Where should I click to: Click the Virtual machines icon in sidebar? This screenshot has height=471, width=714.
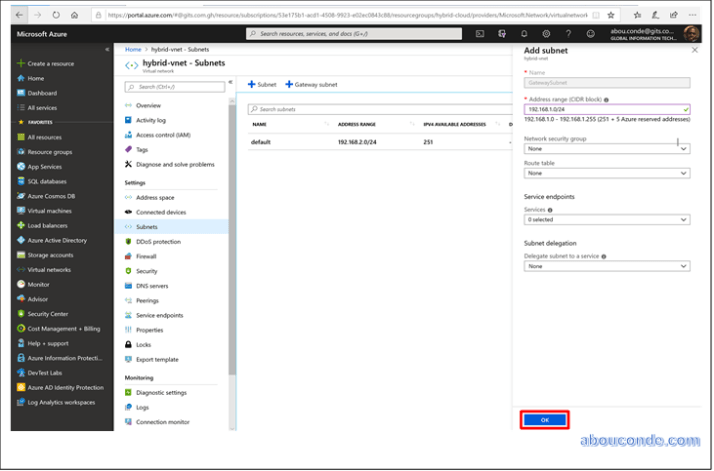(20, 211)
